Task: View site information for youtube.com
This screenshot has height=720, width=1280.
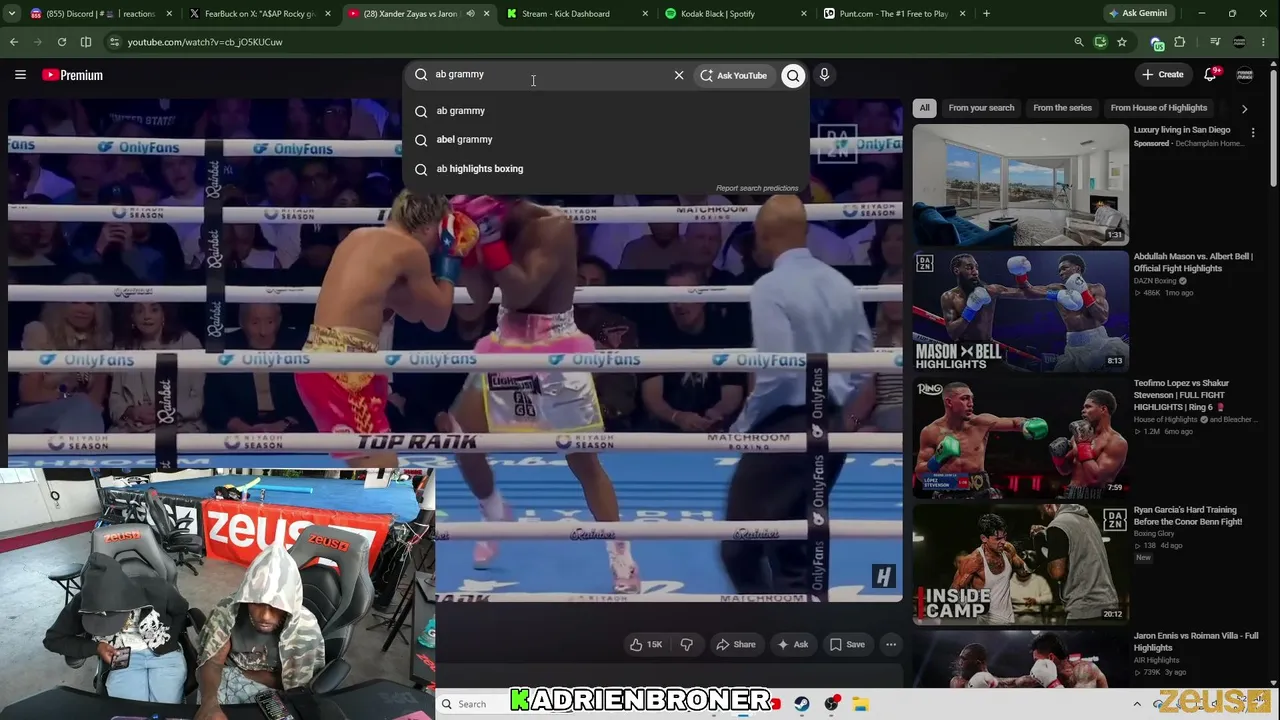Action: [x=115, y=42]
